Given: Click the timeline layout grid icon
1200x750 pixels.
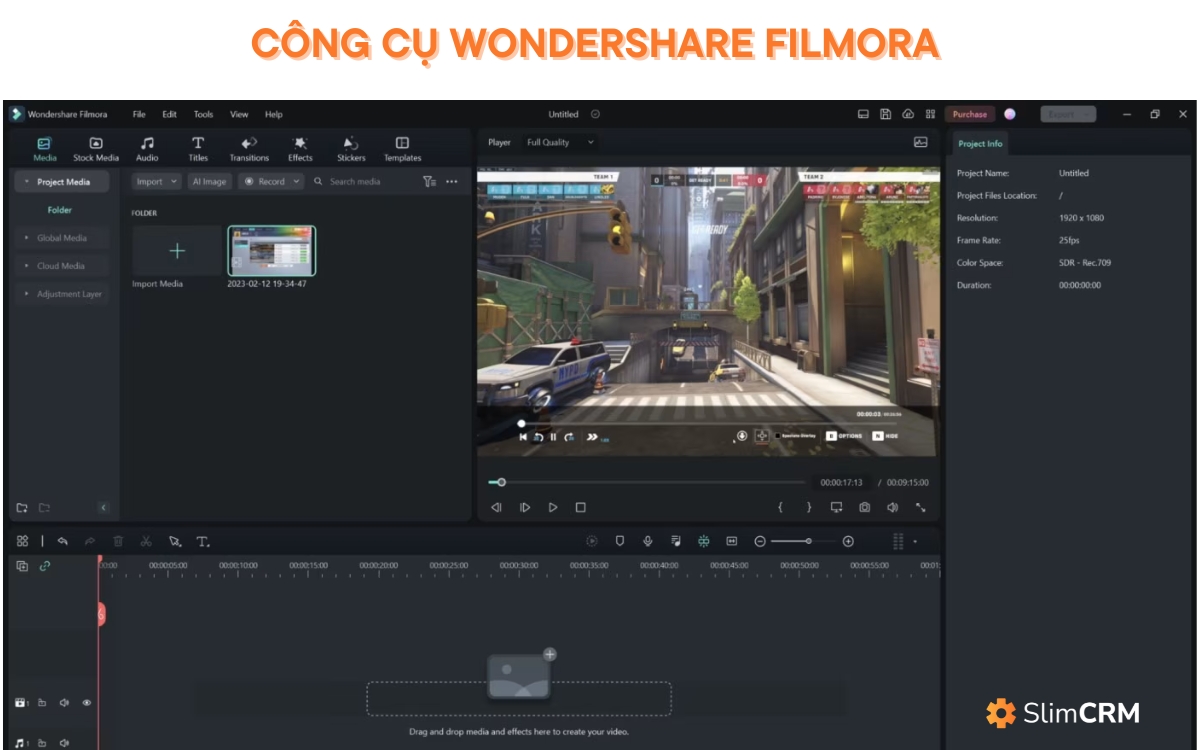Looking at the screenshot, I should 22,541.
